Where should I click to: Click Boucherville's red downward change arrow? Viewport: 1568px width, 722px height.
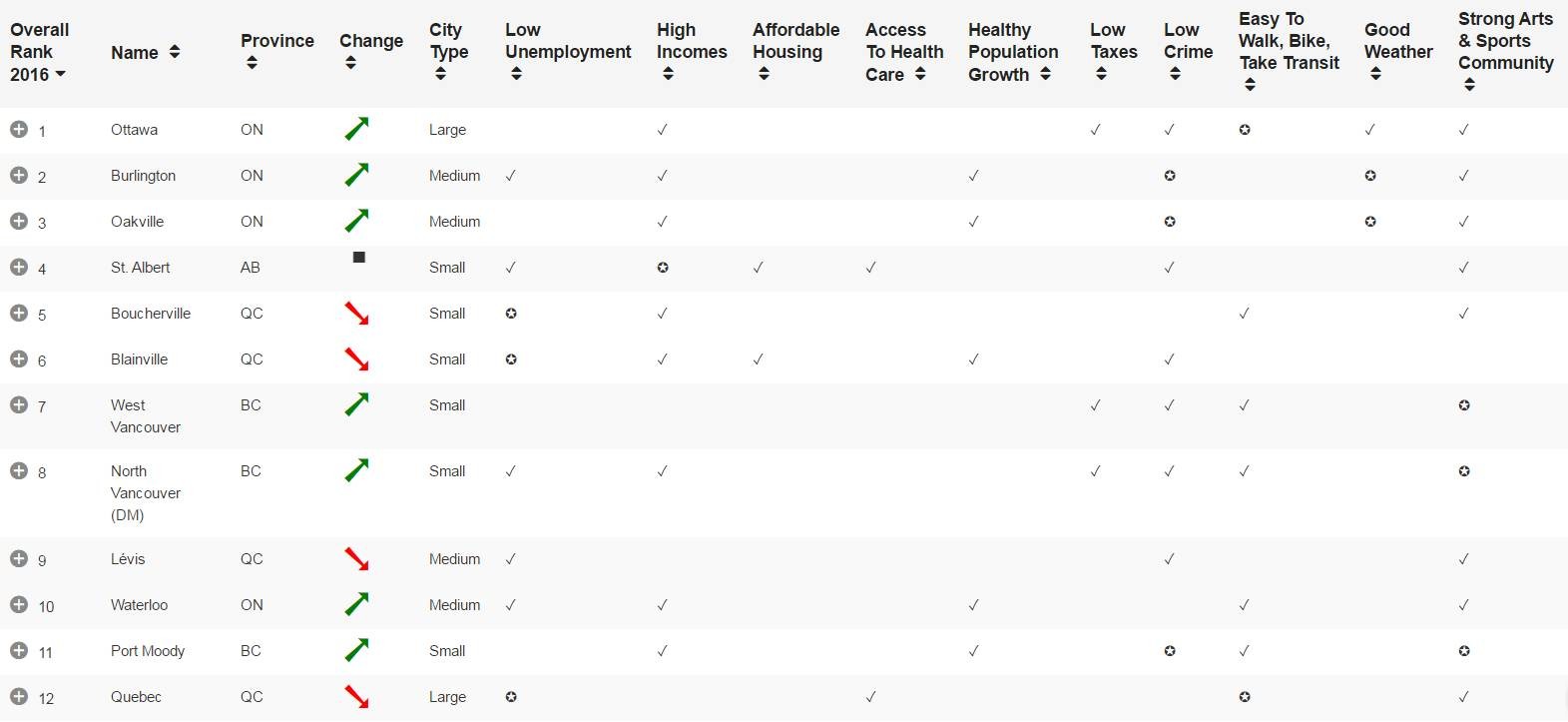click(356, 313)
